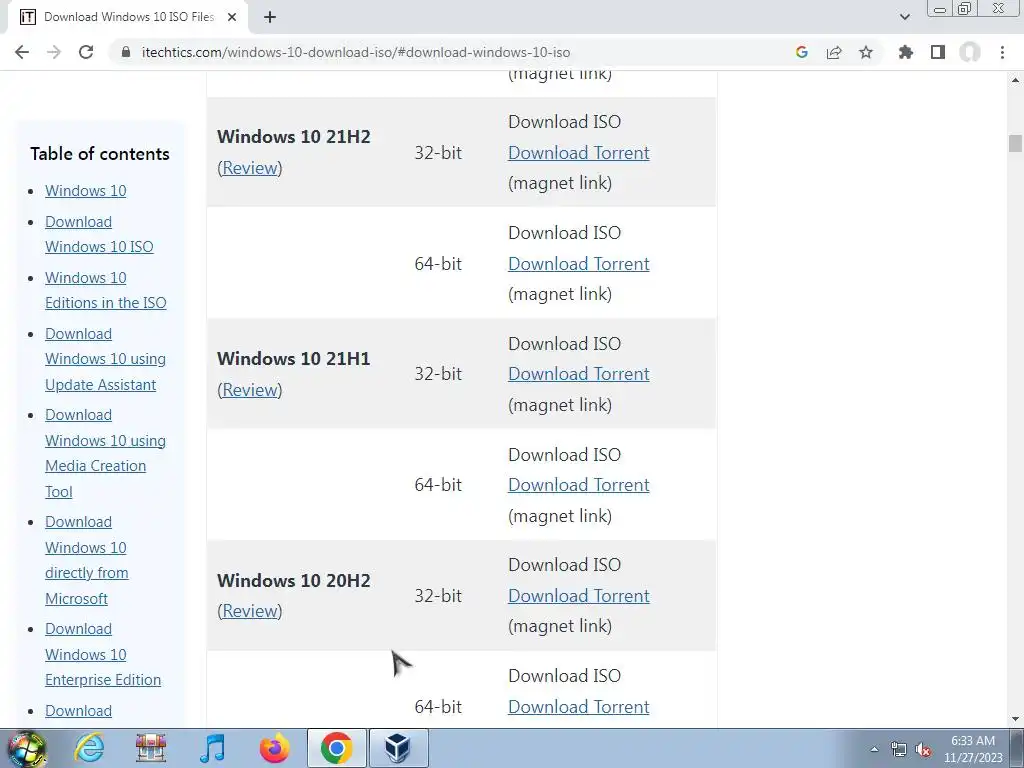Open the Windows 10 21H1 Review link
1024x768 pixels.
(250, 390)
